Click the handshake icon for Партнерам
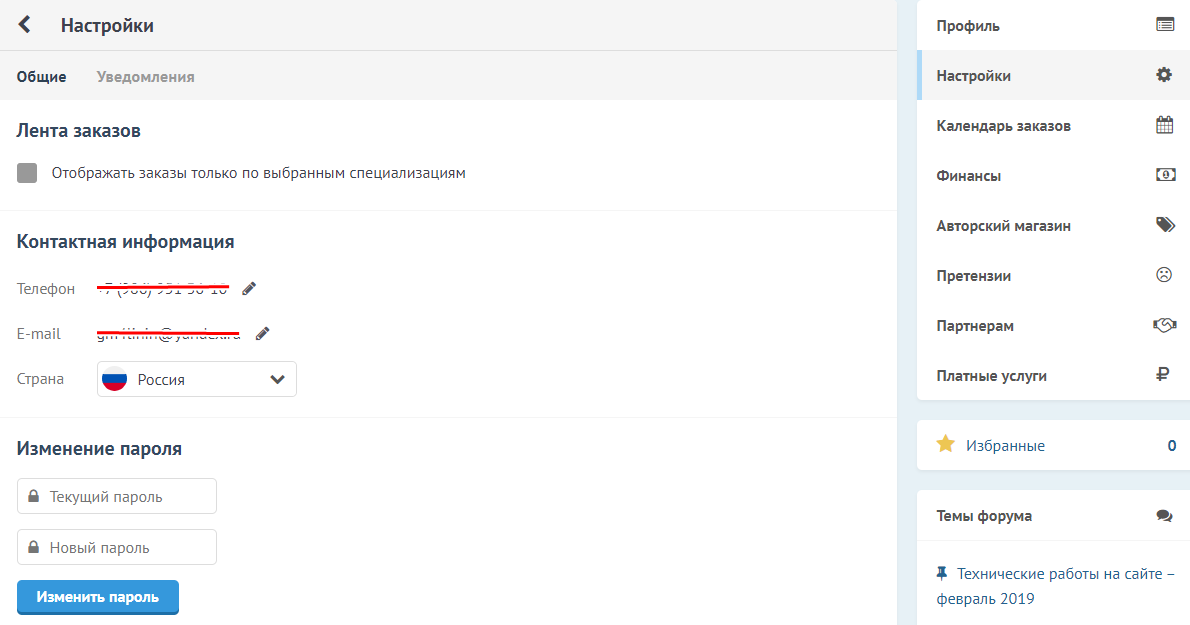Image resolution: width=1190 pixels, height=625 pixels. click(x=1164, y=326)
